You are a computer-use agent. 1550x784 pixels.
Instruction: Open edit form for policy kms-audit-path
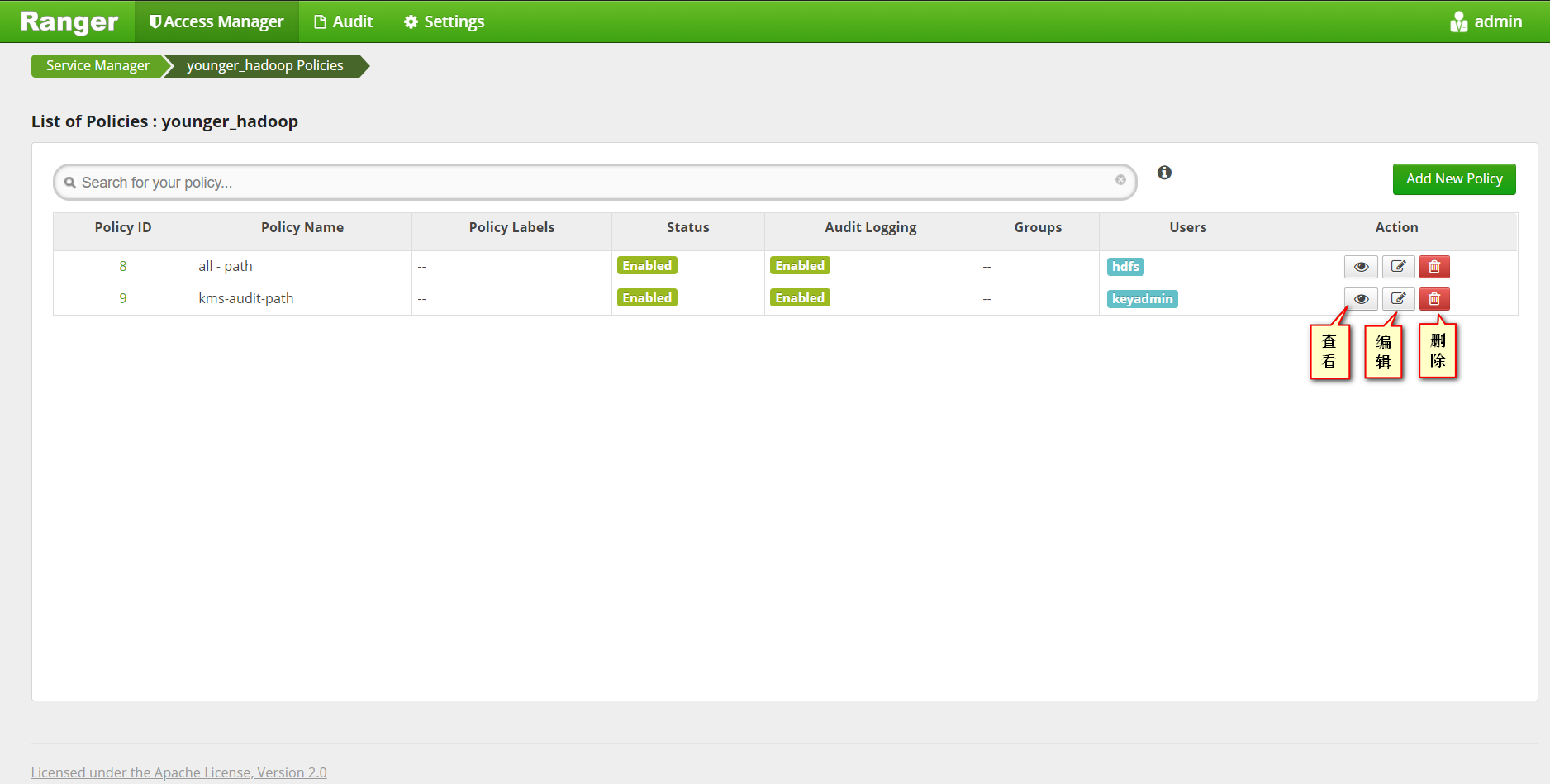point(1398,298)
